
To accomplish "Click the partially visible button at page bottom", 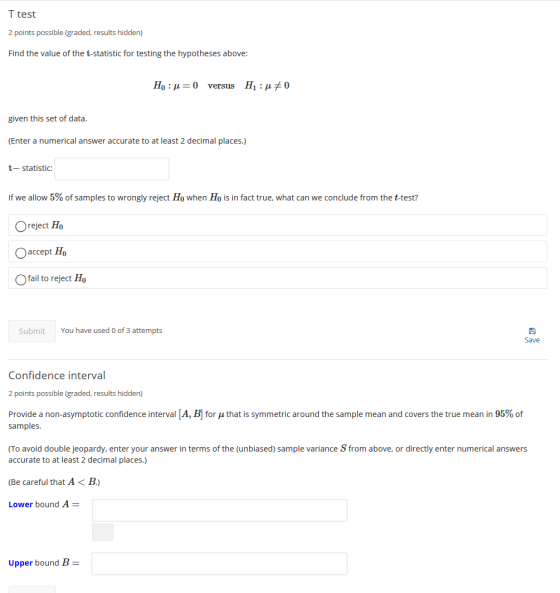I will (x=32, y=590).
